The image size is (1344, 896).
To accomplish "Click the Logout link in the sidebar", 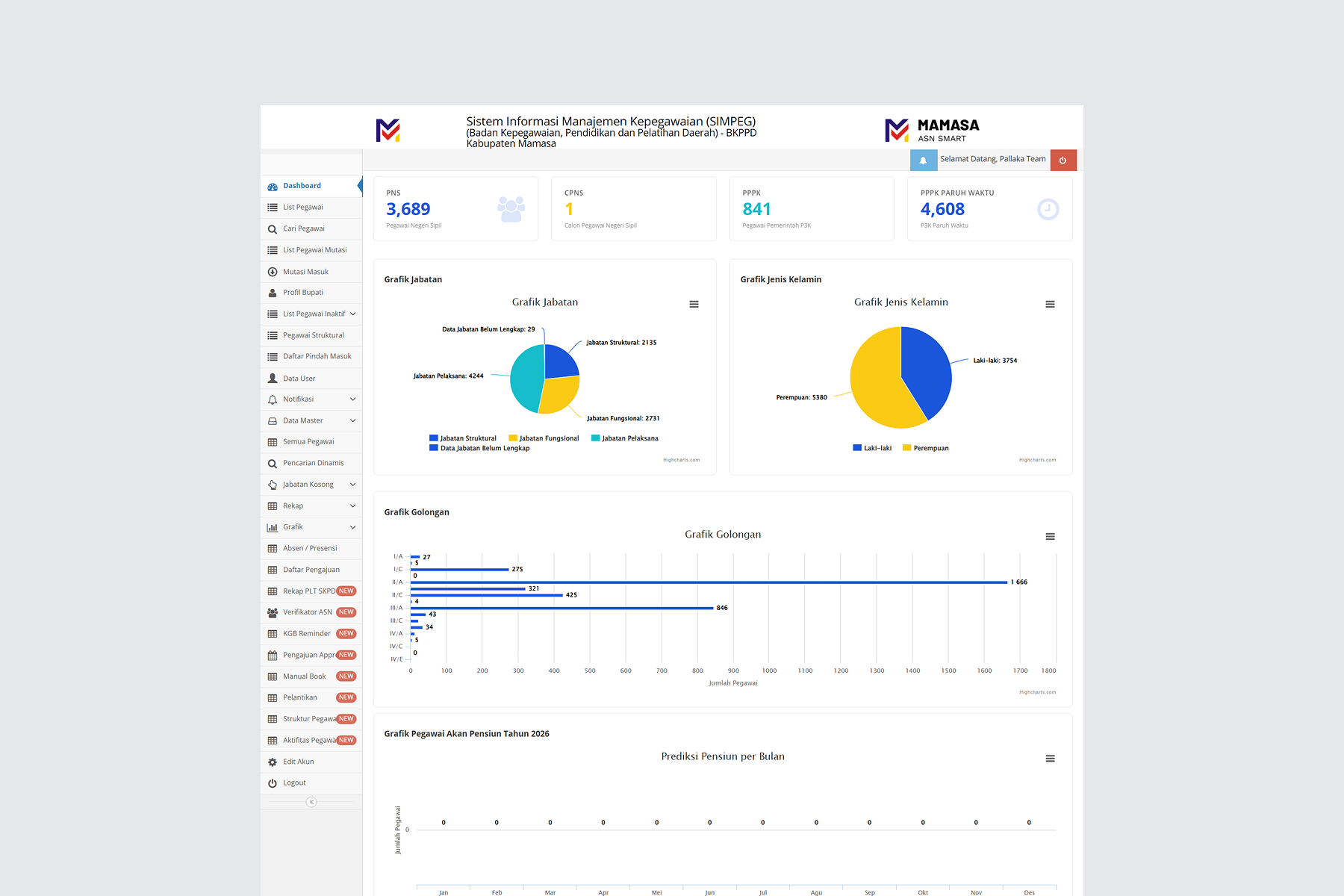I will (311, 783).
